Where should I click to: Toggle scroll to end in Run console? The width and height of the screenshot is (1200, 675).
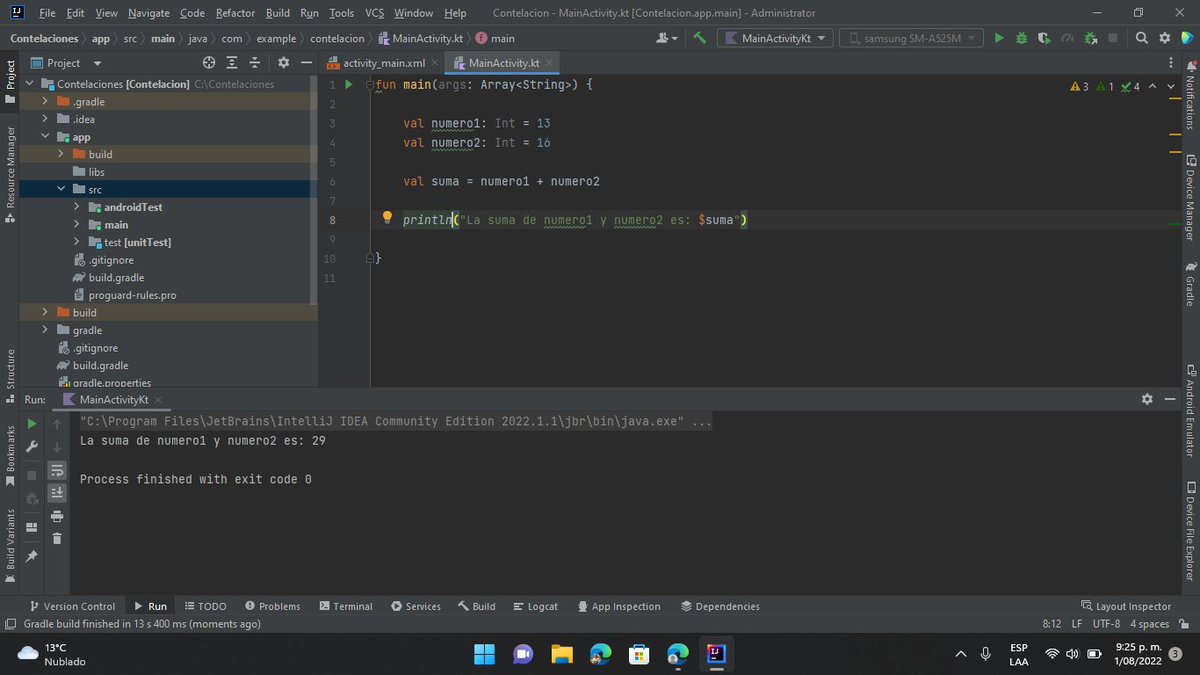tap(56, 493)
